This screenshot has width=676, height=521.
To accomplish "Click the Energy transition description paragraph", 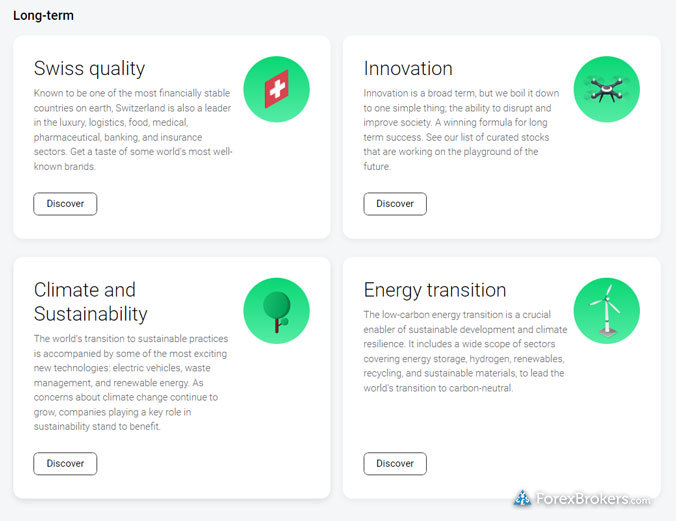I will coord(465,351).
